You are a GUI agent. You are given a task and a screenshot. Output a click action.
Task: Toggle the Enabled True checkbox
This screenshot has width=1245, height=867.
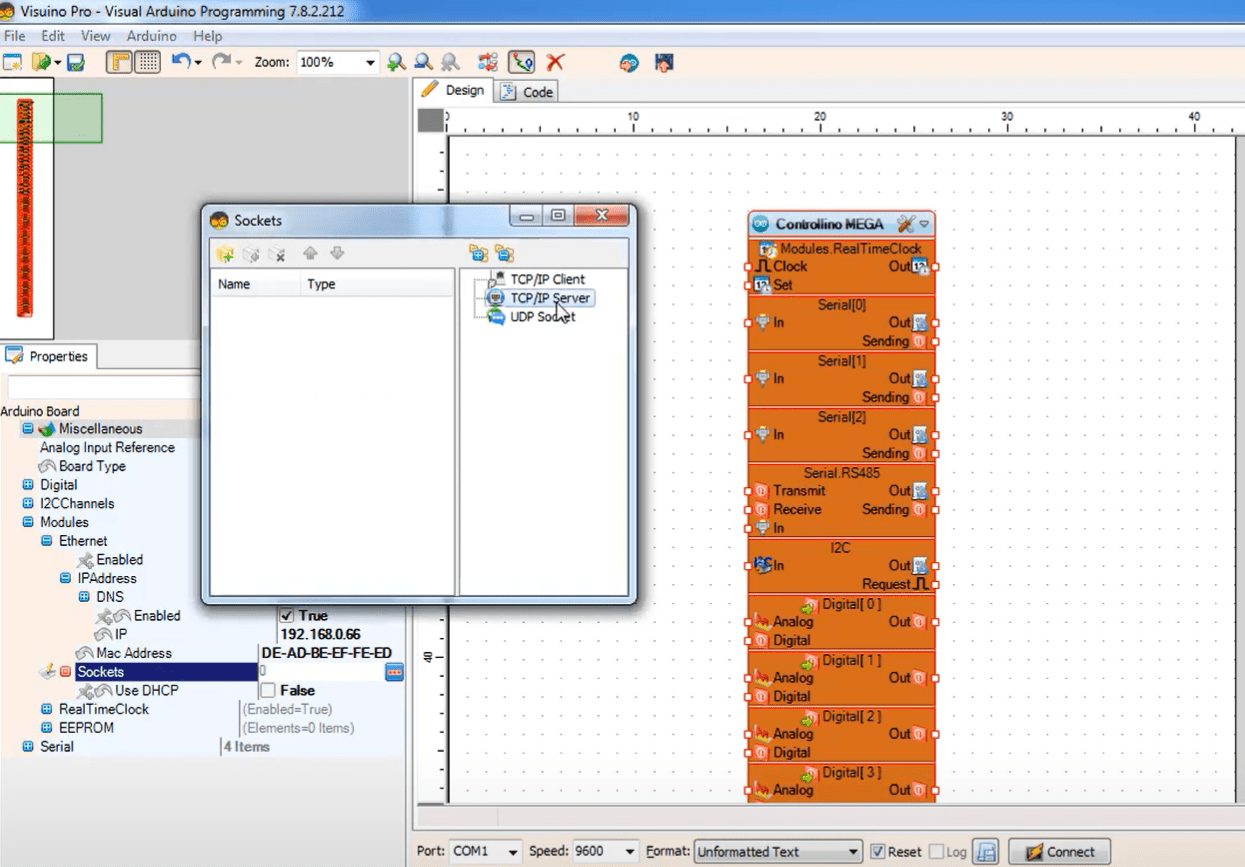pyautogui.click(x=287, y=616)
